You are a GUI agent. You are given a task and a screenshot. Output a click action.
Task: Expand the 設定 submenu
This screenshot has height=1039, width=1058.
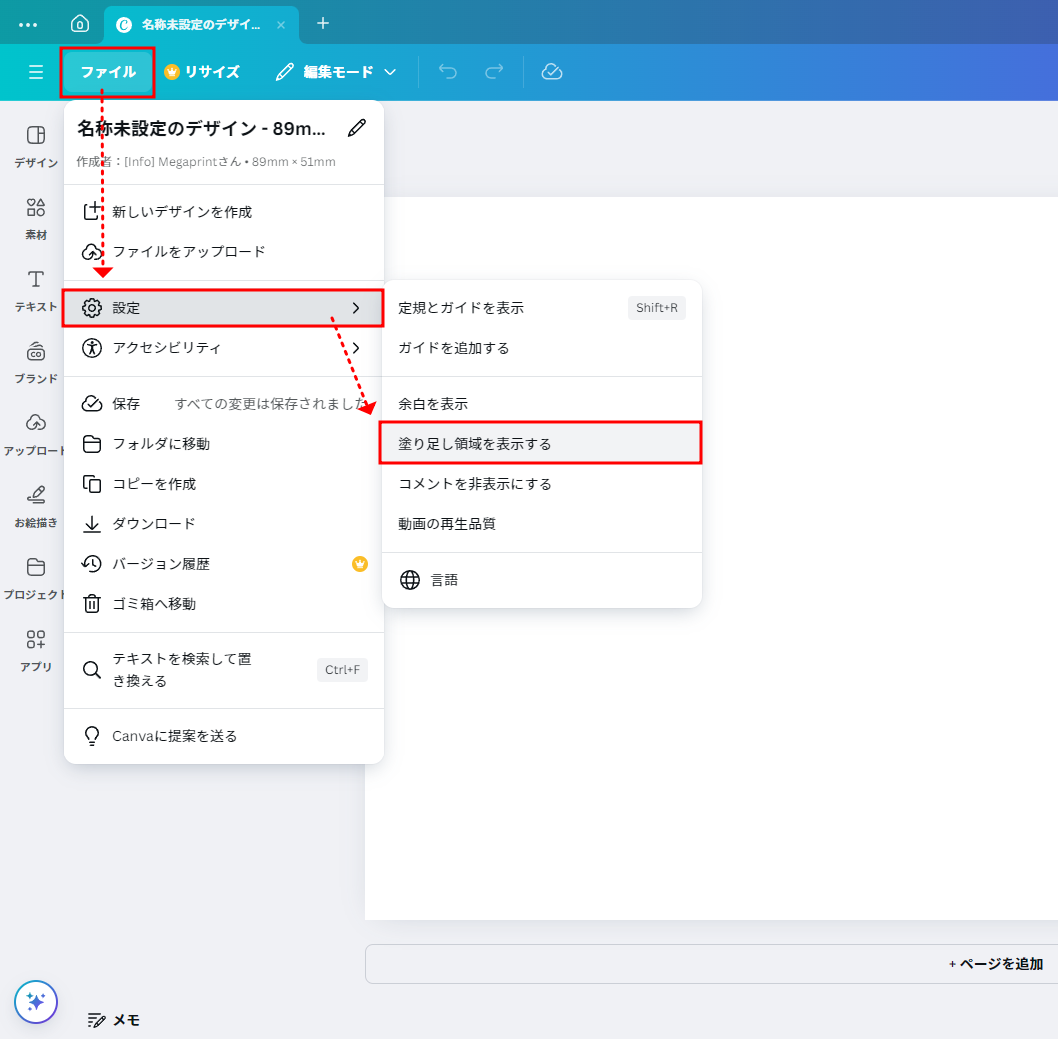[224, 308]
